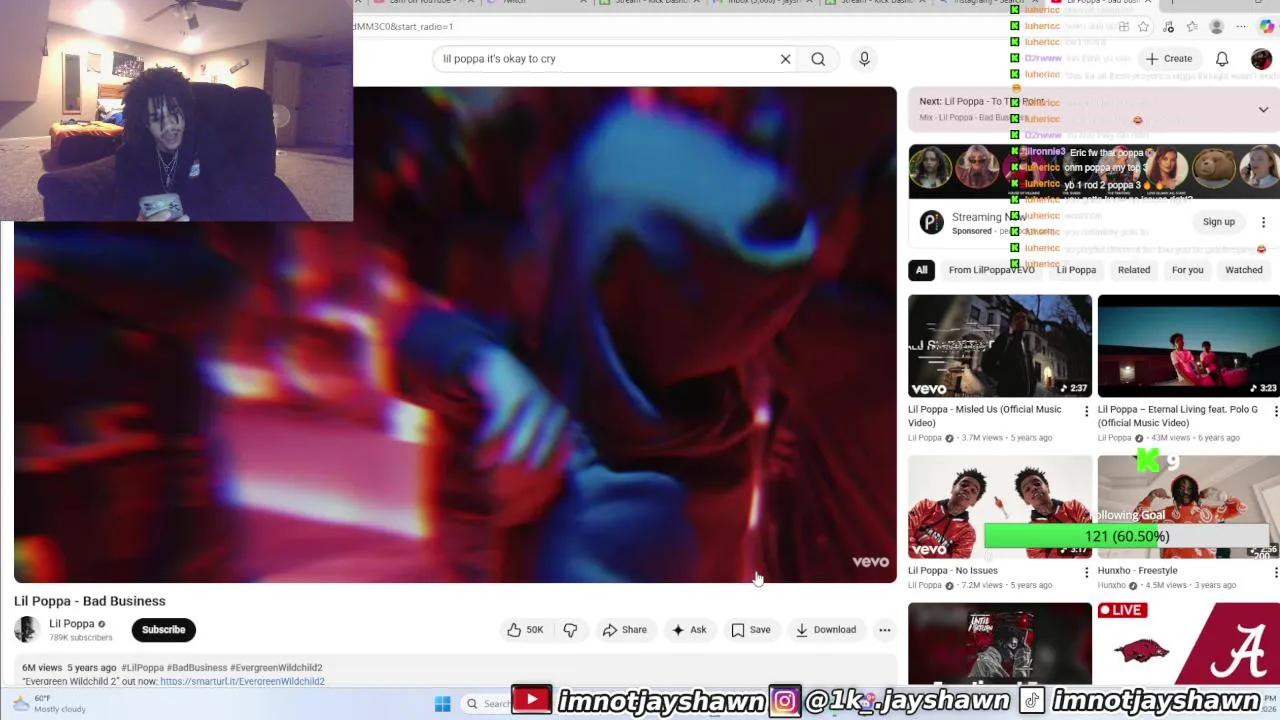
Task: Click the magnifying glass search button
Action: [818, 59]
